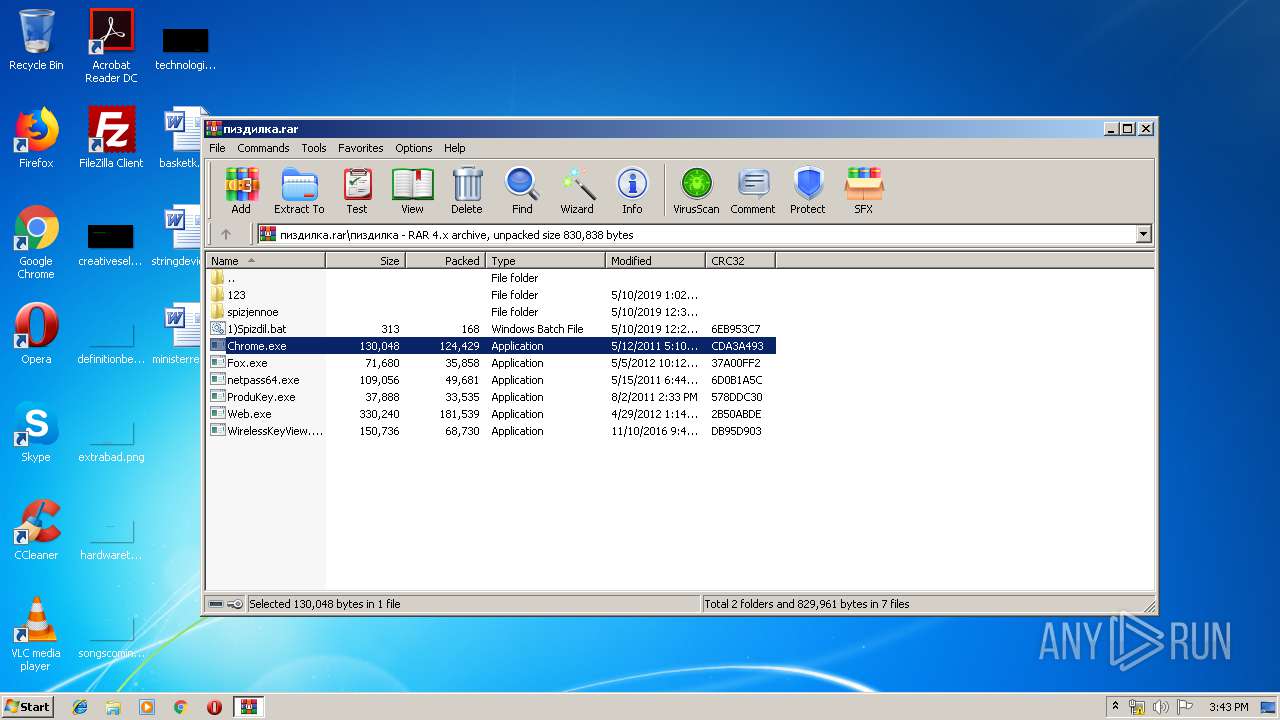Viewport: 1280px width, 720px height.
Task: Open Recycle Bin desktop icon
Action: click(36, 40)
